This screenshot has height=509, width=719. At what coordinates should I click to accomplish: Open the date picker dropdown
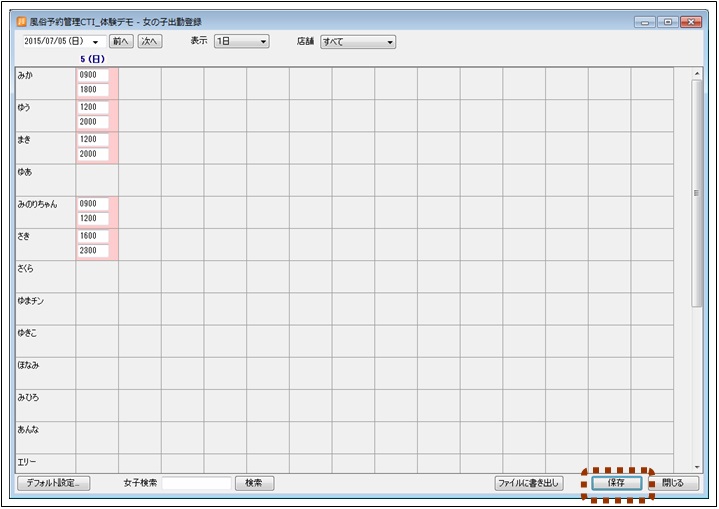coord(96,42)
